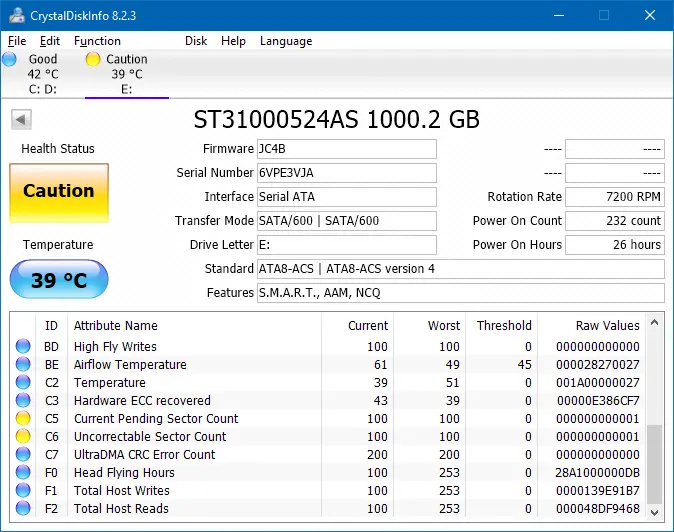Screen dimensions: 674x532
Task: Click the CrystalDiskInfo app icon in title bar
Action: click(x=17, y=15)
